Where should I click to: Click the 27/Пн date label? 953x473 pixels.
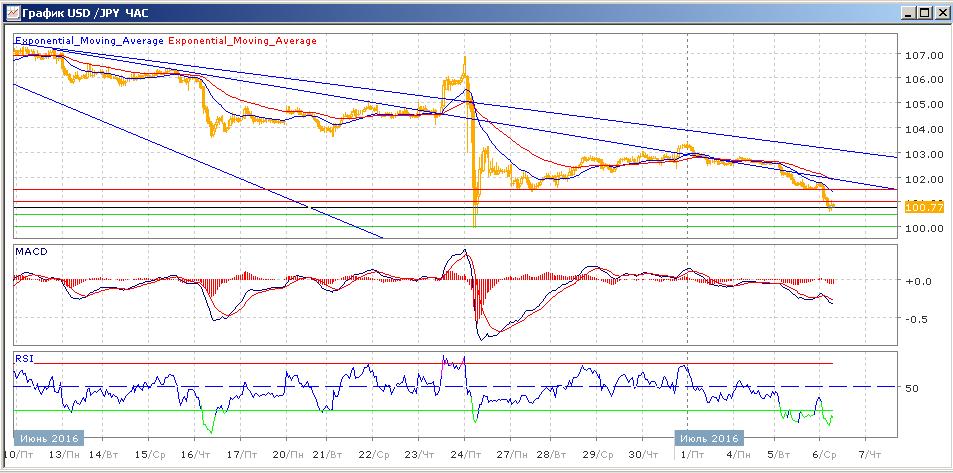click(x=512, y=455)
